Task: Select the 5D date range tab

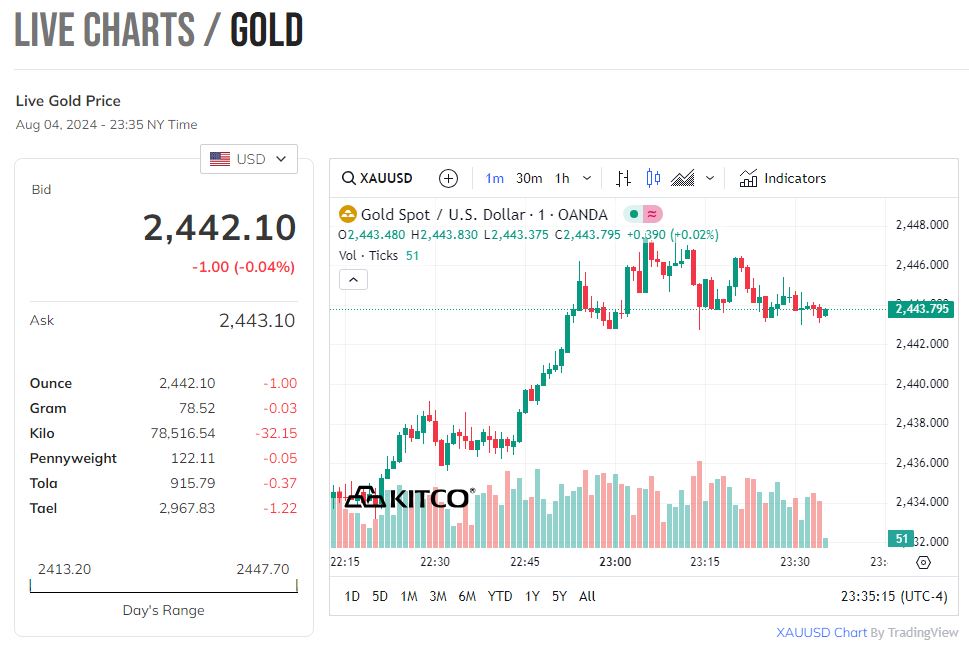Action: [x=380, y=596]
